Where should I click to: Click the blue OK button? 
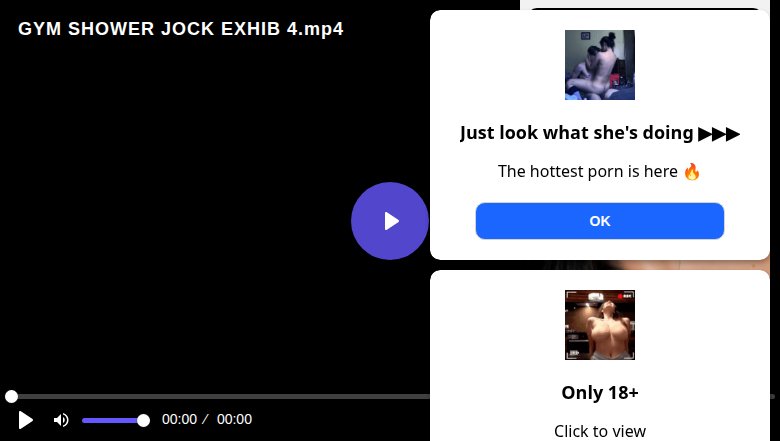(599, 221)
